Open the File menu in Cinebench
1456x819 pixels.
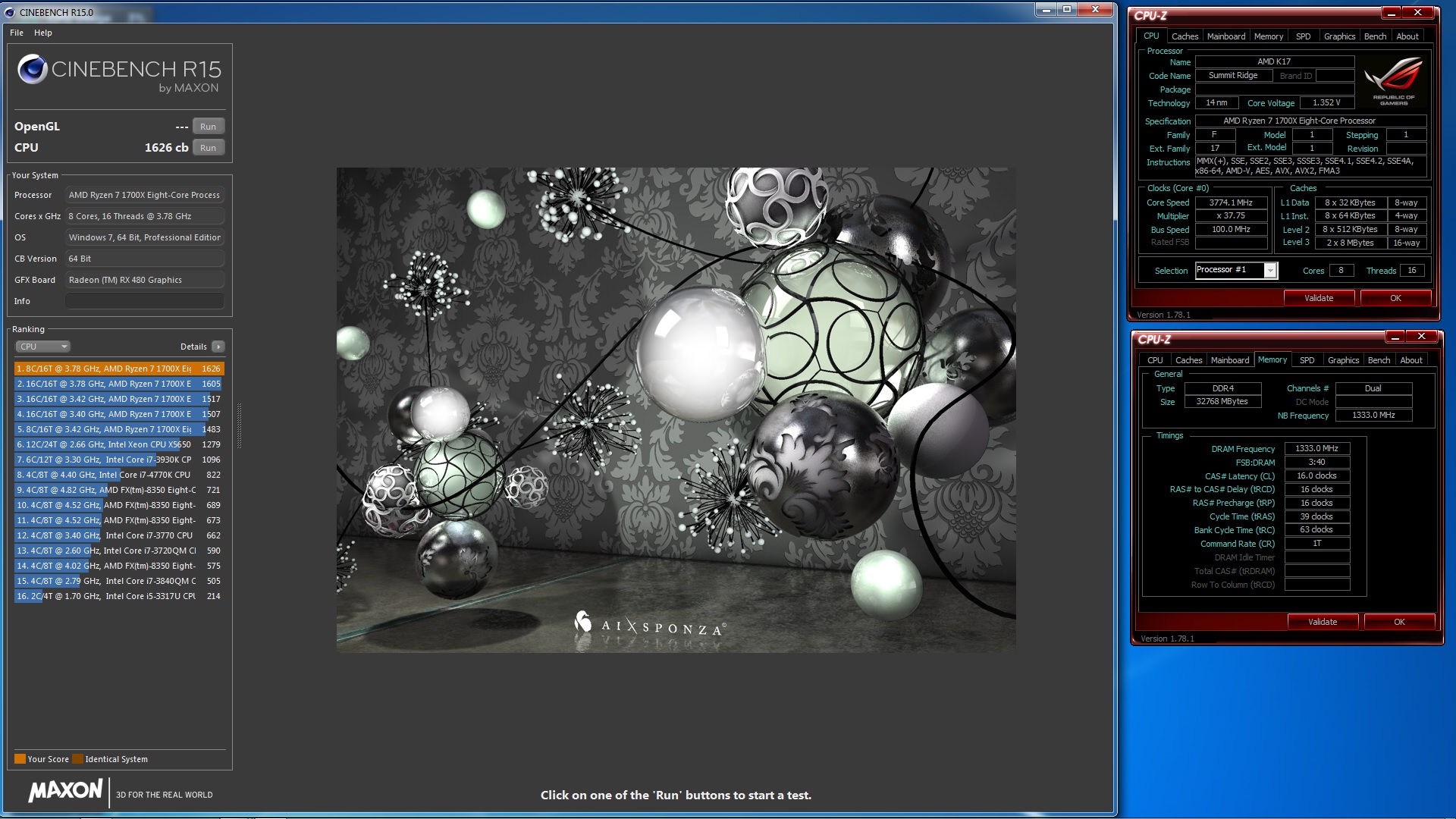17,33
